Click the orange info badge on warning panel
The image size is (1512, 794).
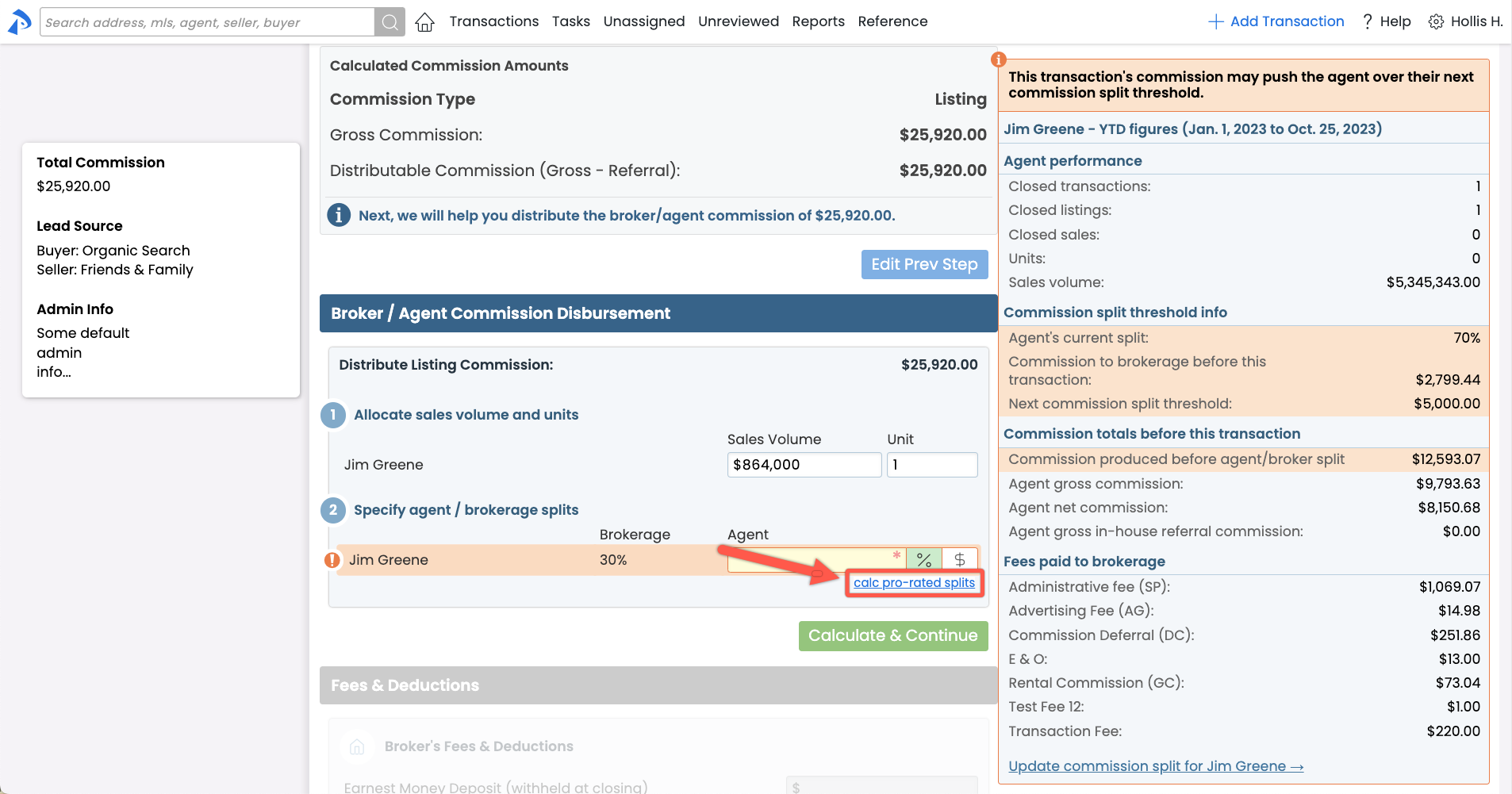point(999,59)
